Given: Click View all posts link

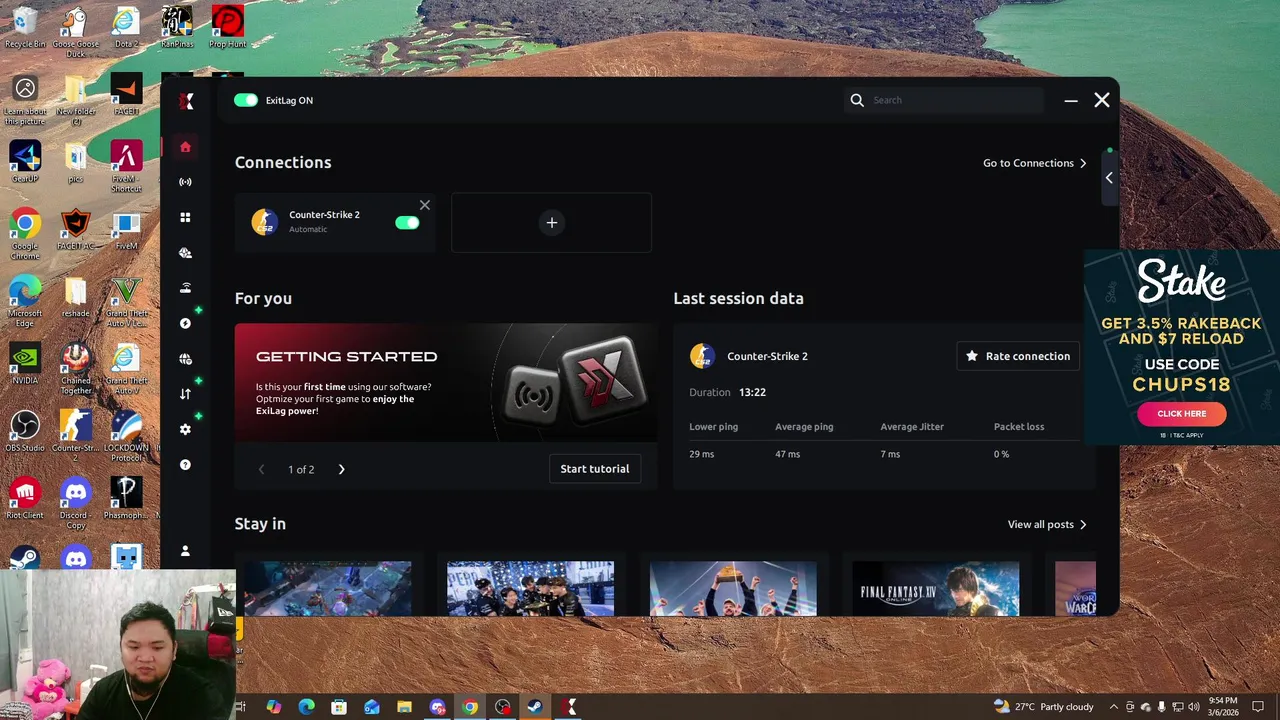Looking at the screenshot, I should pyautogui.click(x=1047, y=524).
